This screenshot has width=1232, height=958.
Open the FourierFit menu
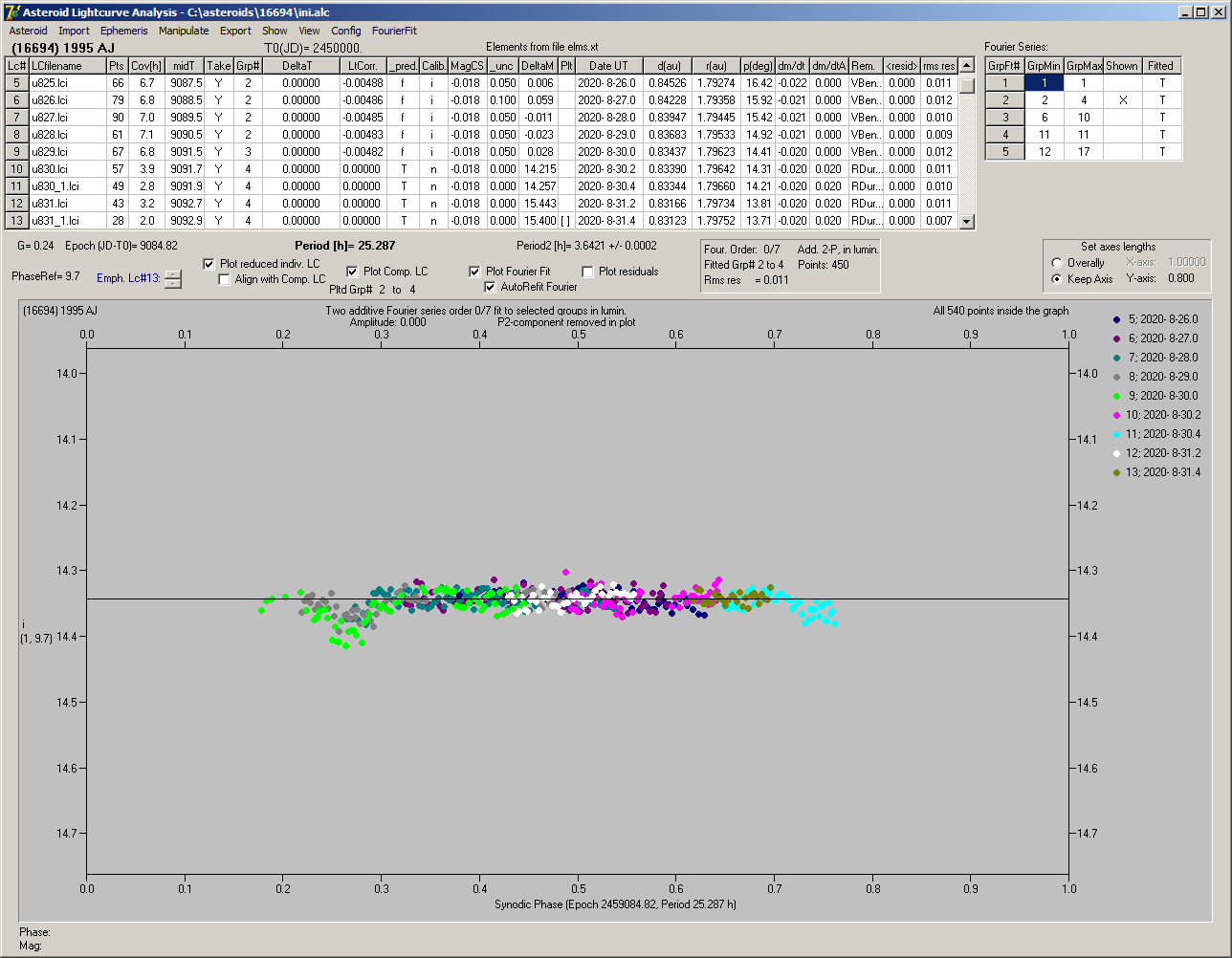tap(394, 31)
